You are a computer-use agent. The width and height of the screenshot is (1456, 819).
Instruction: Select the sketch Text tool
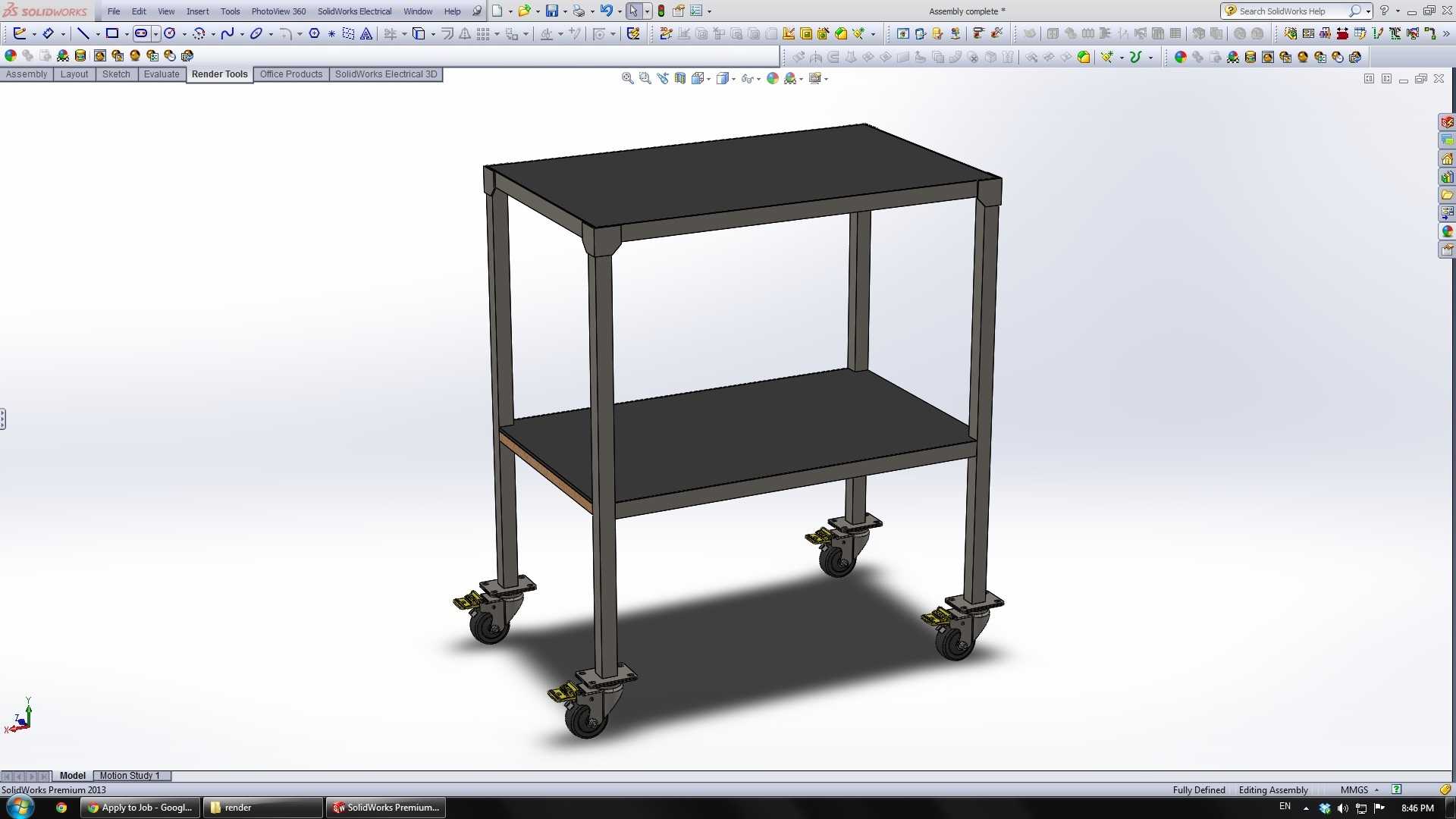[366, 33]
